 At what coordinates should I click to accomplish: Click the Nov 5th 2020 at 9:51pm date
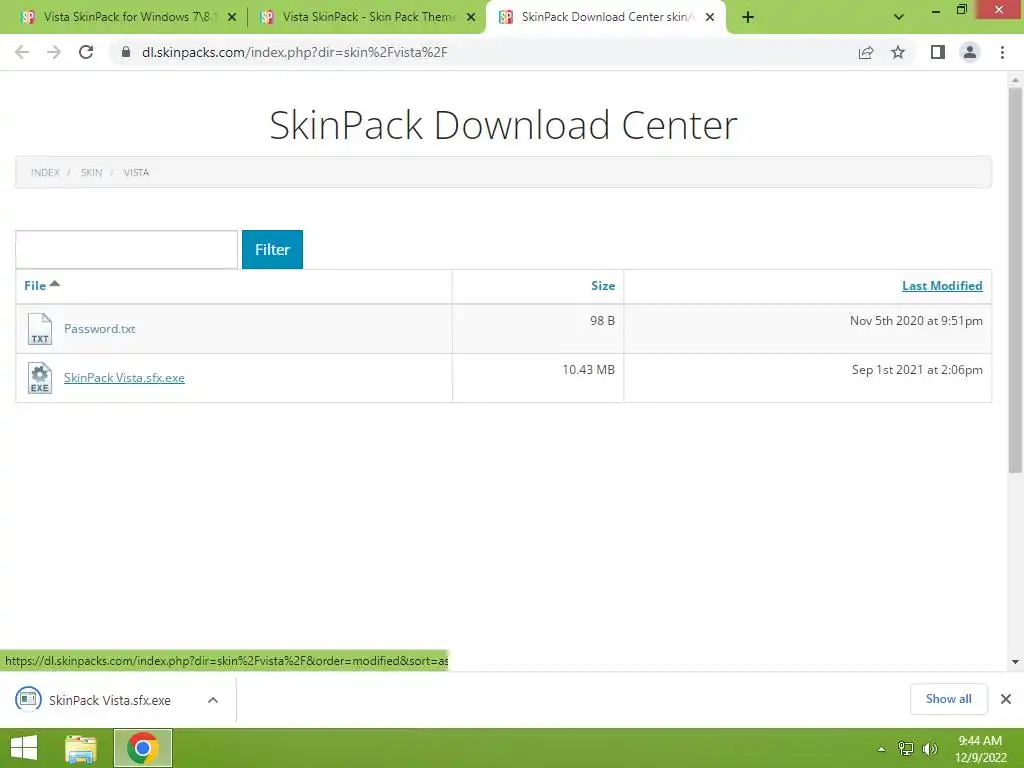[x=916, y=321]
